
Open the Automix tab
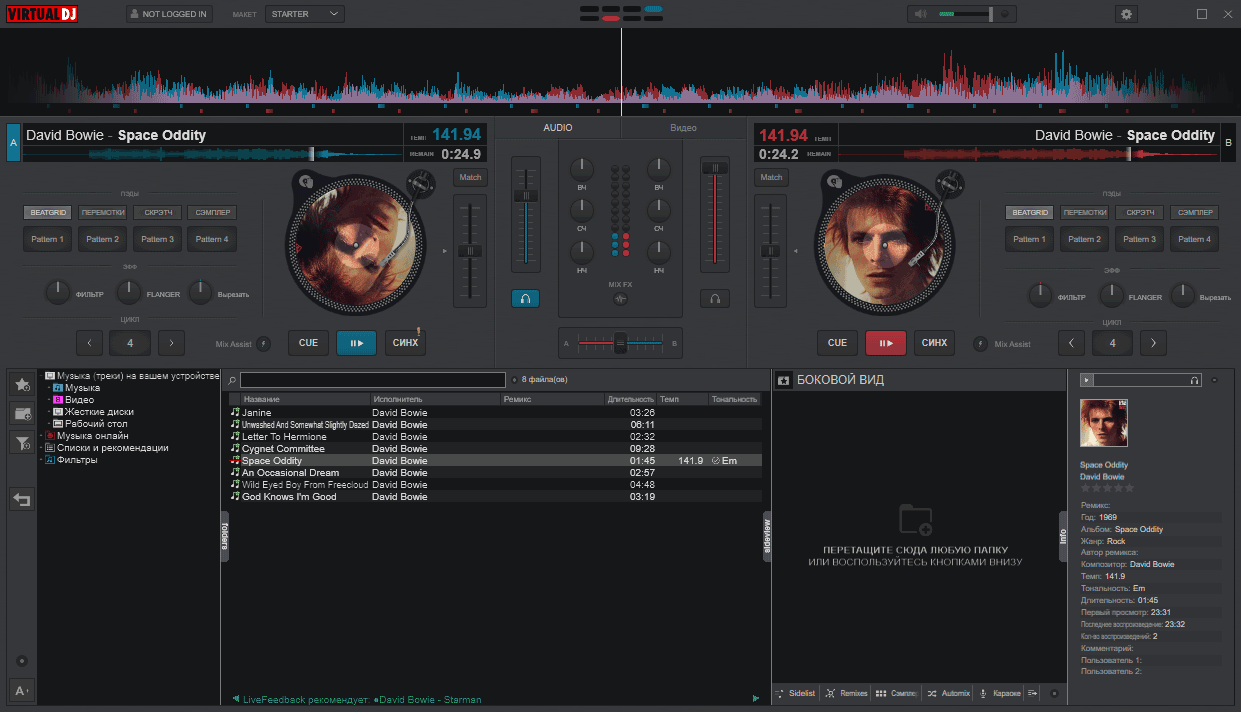click(948, 693)
